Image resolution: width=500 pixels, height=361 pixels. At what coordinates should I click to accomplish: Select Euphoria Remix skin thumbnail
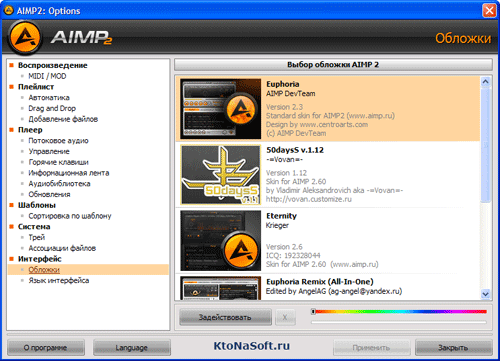tap(221, 288)
